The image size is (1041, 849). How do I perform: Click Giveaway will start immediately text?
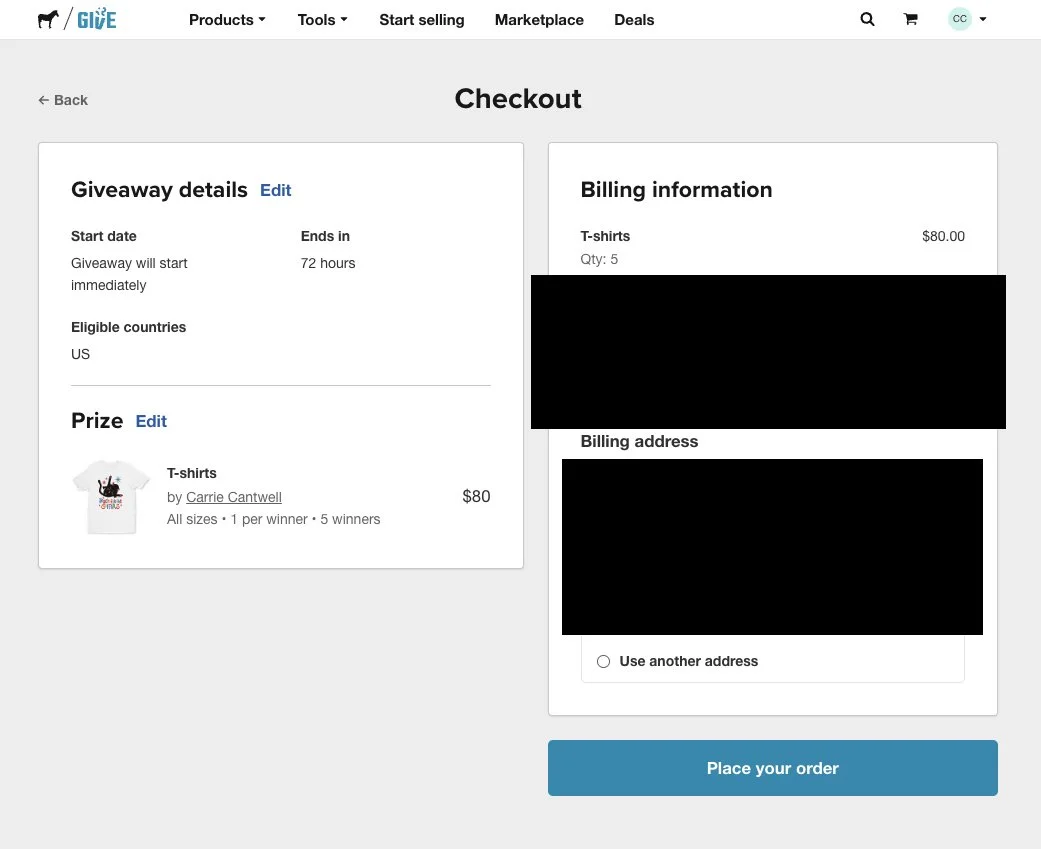point(129,274)
